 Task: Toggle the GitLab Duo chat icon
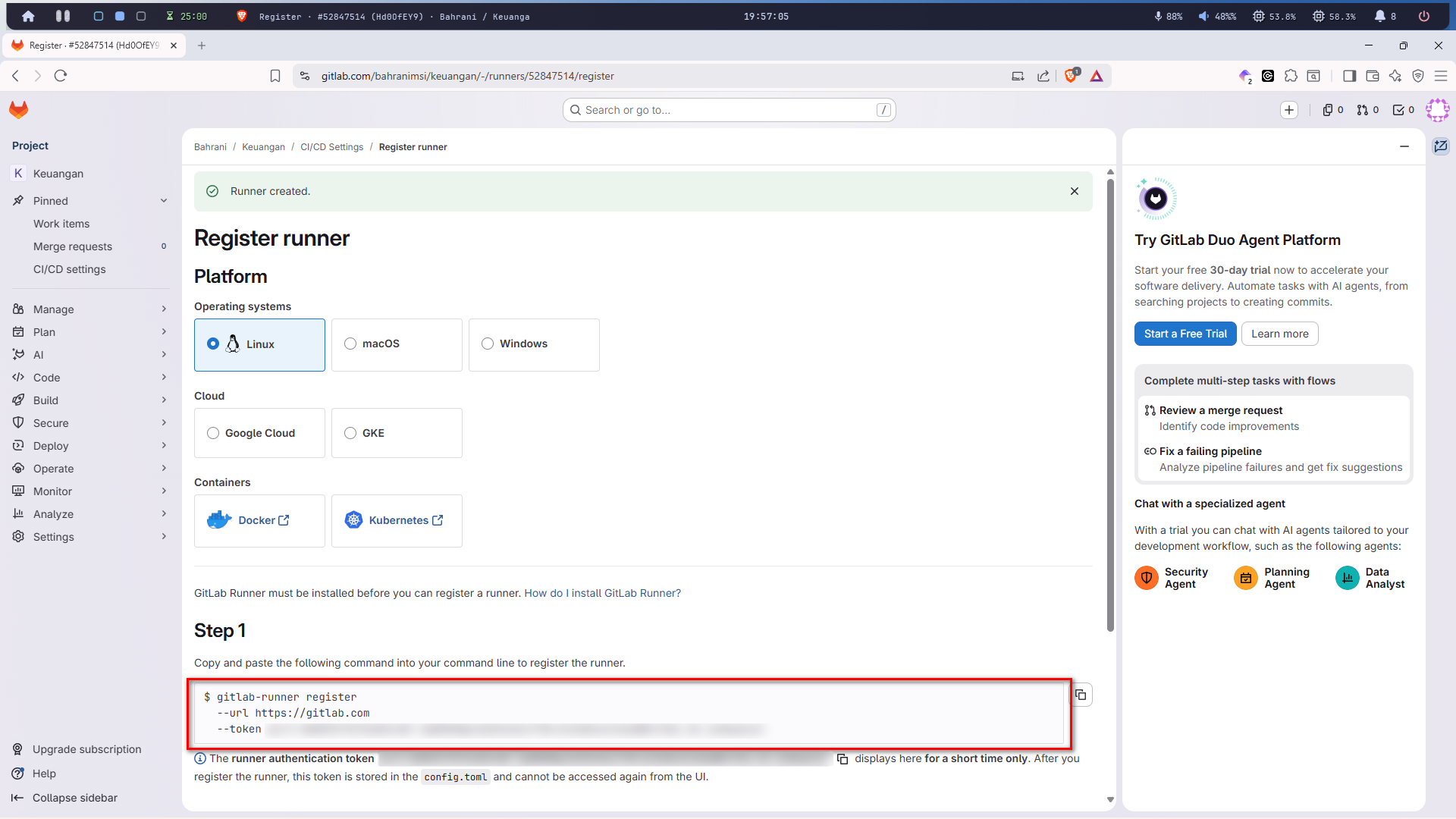(1441, 146)
